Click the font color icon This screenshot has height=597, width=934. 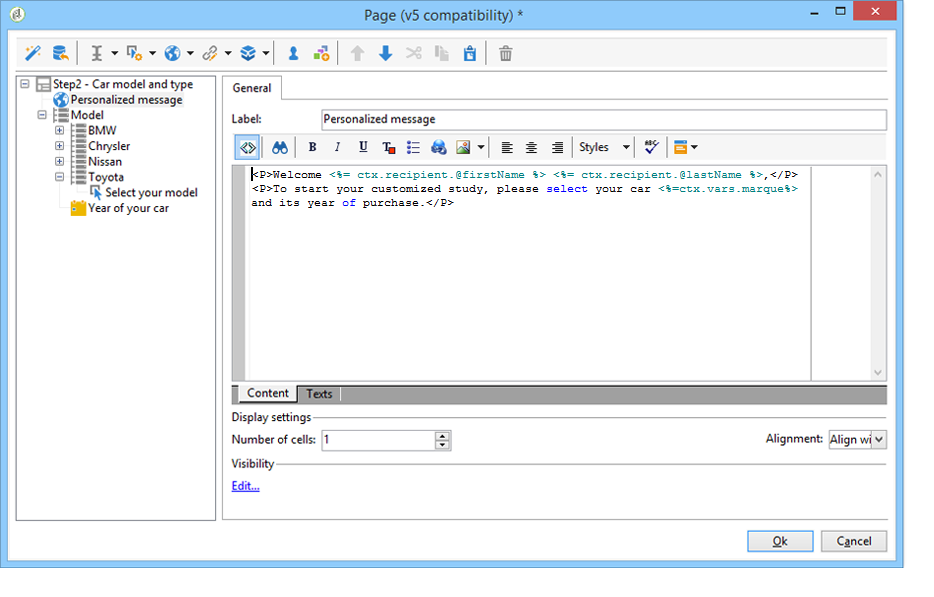click(388, 147)
